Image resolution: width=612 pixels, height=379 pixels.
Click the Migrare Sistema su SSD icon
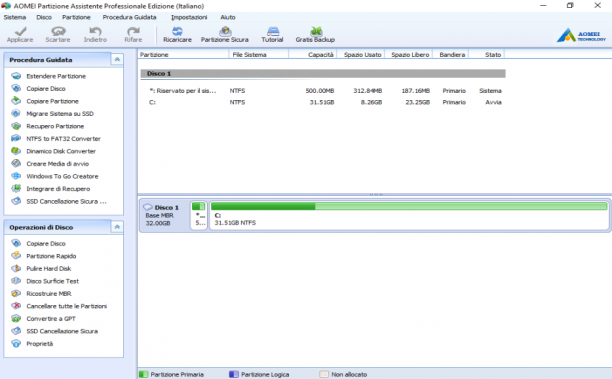point(16,113)
